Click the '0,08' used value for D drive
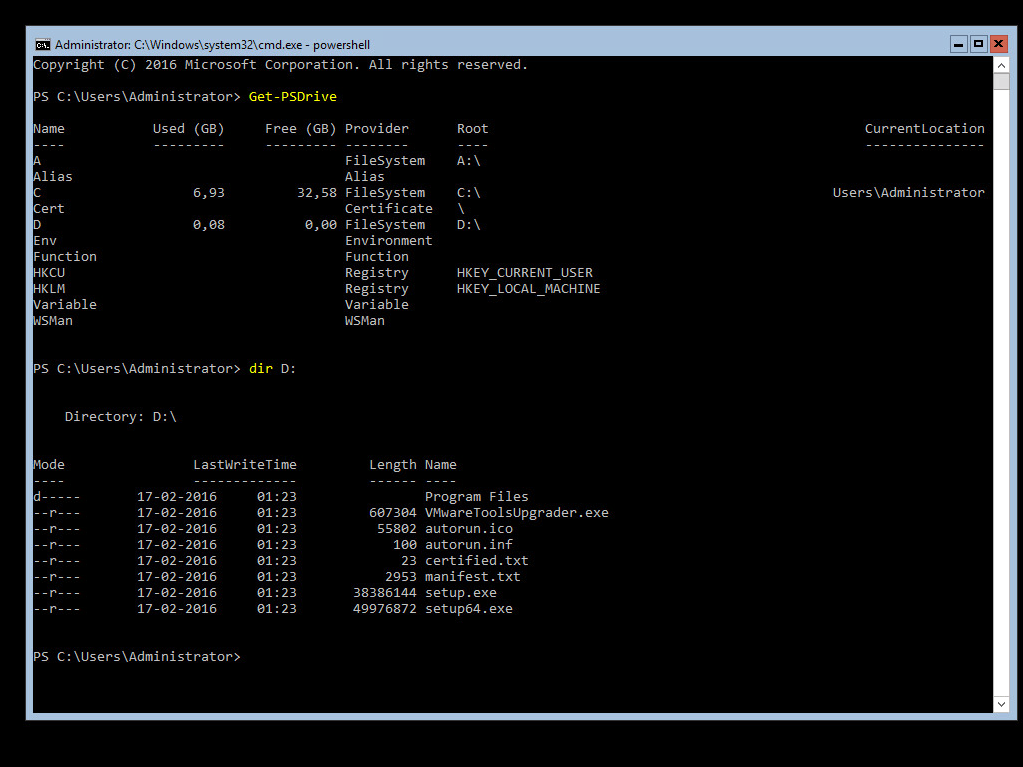The height and width of the screenshot is (767, 1023). click(209, 224)
